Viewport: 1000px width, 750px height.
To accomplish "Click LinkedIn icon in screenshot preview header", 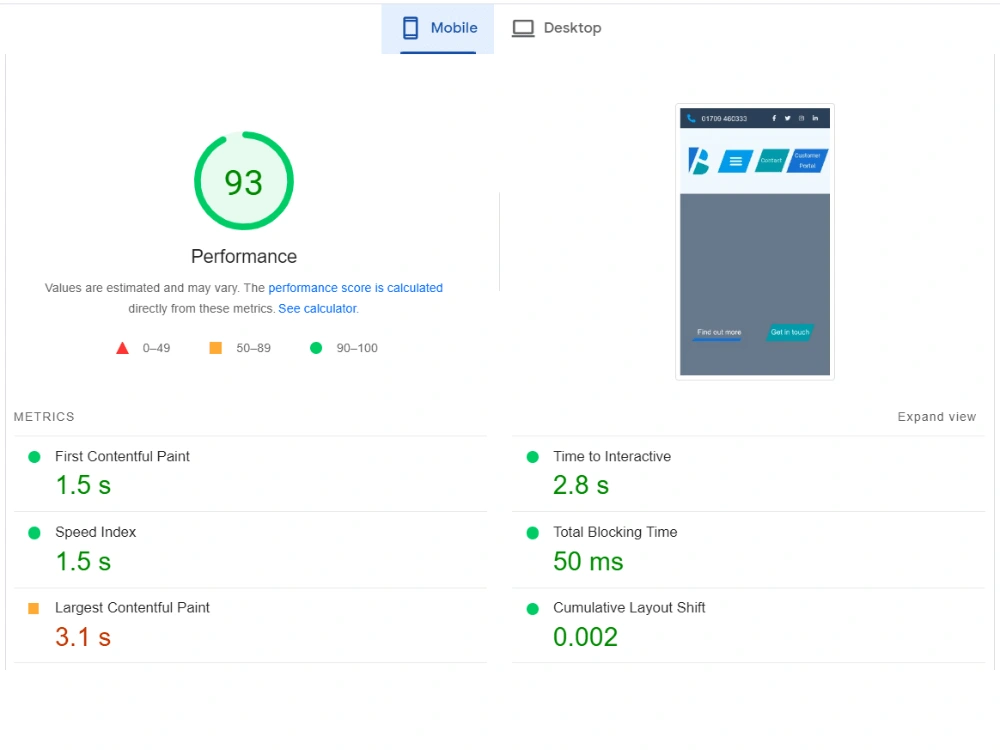I will [x=815, y=118].
